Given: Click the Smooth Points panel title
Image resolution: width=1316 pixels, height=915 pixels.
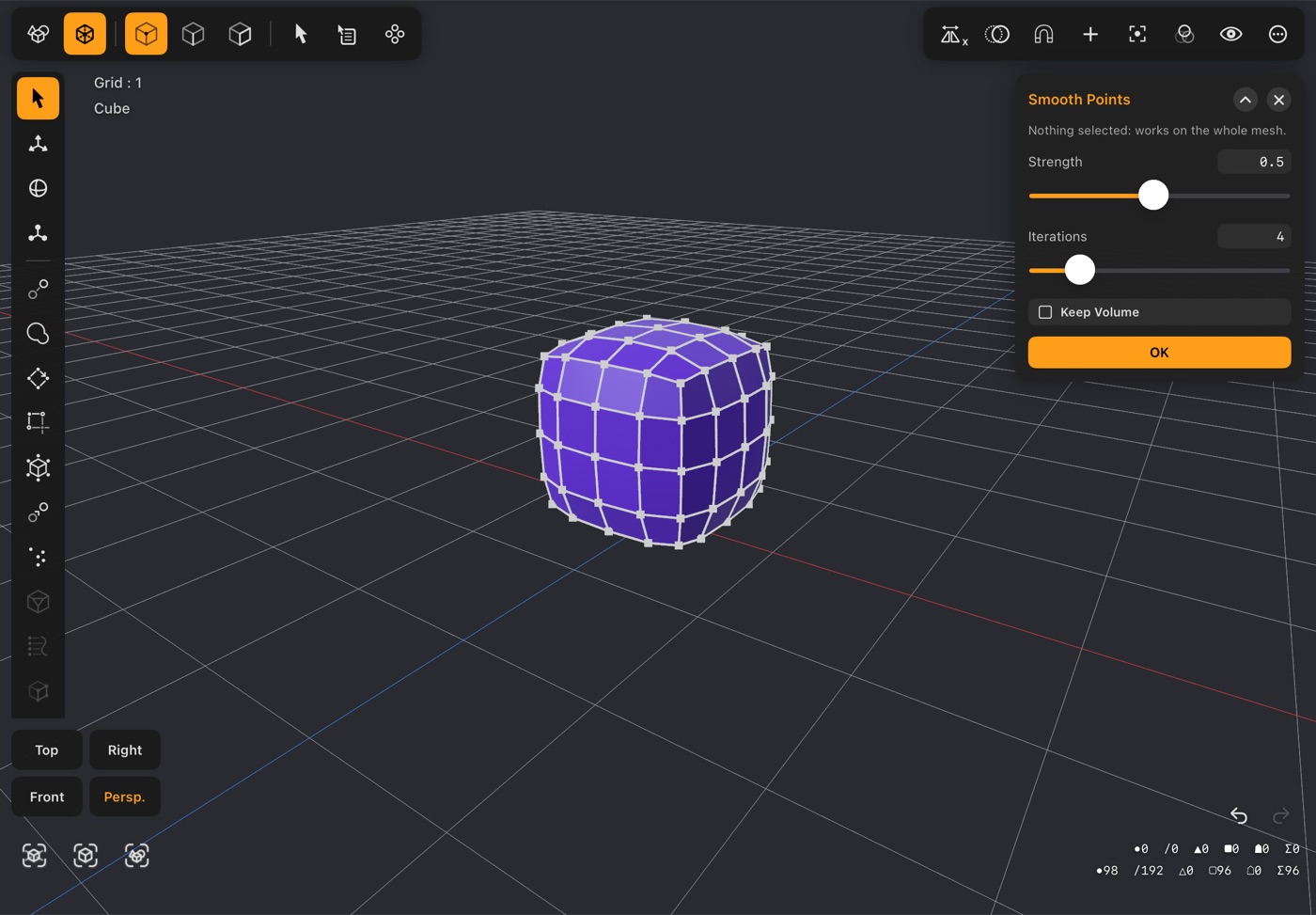Looking at the screenshot, I should (x=1079, y=100).
